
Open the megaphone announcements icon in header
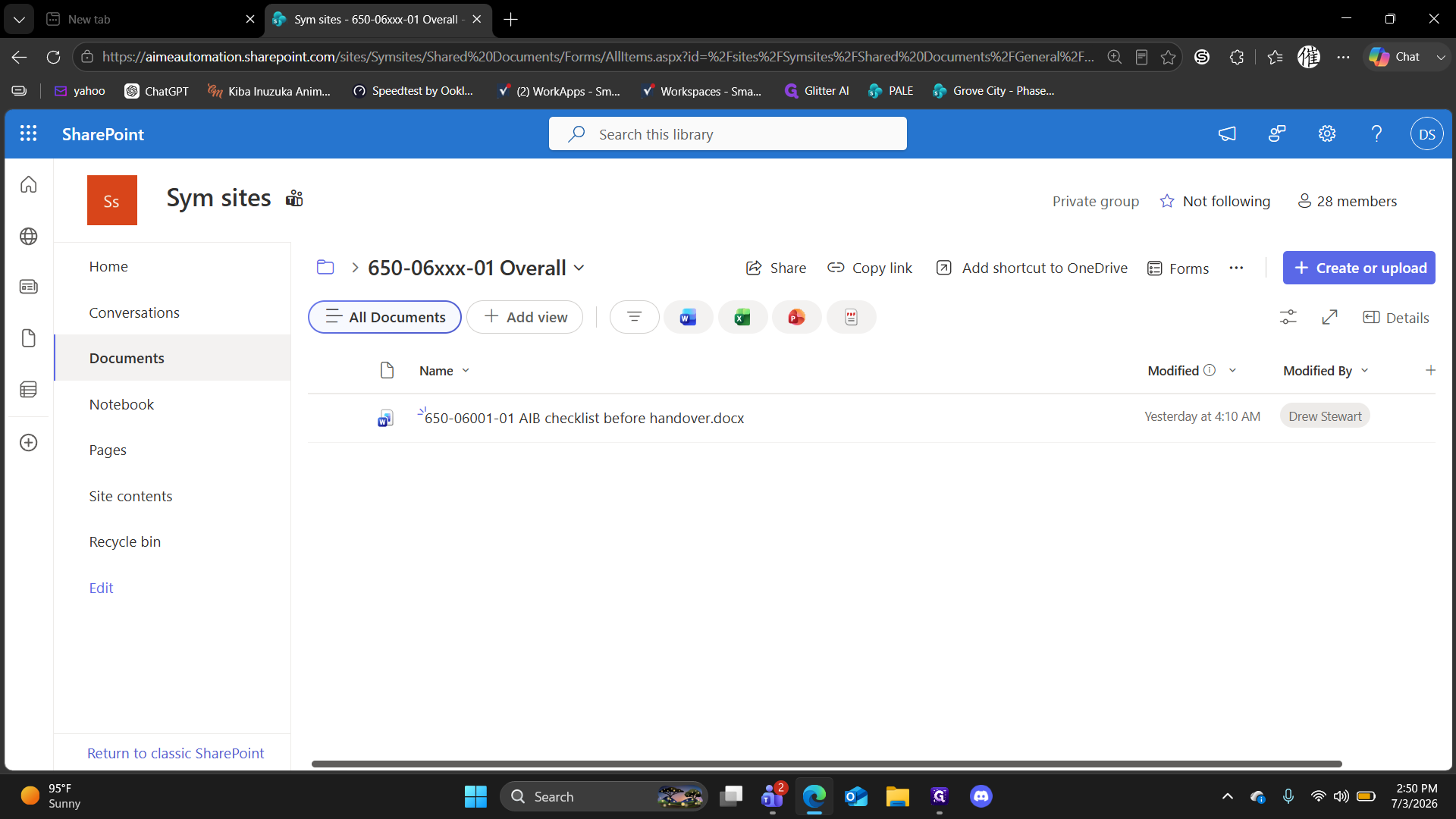1227,134
